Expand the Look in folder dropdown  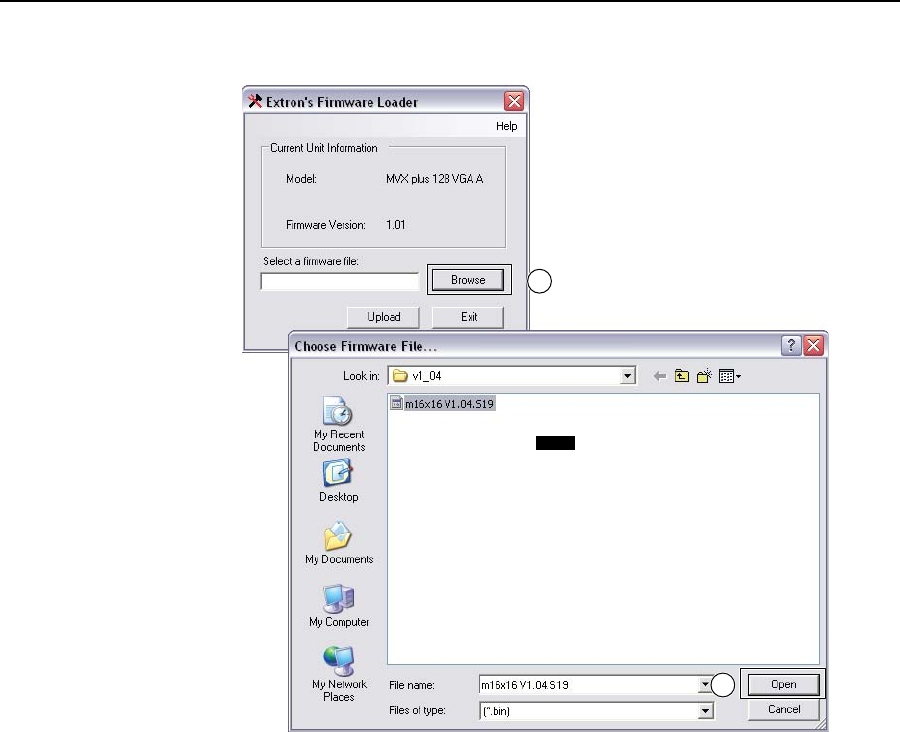pos(628,376)
